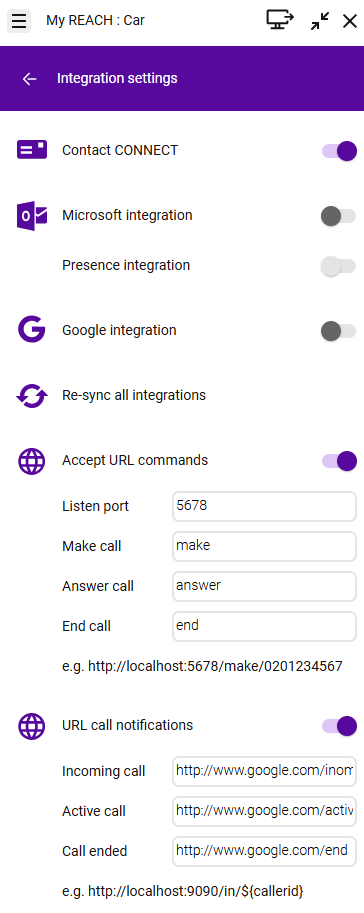Click the Microsoft Outlook icon
The height and width of the screenshot is (913, 364).
click(31, 215)
